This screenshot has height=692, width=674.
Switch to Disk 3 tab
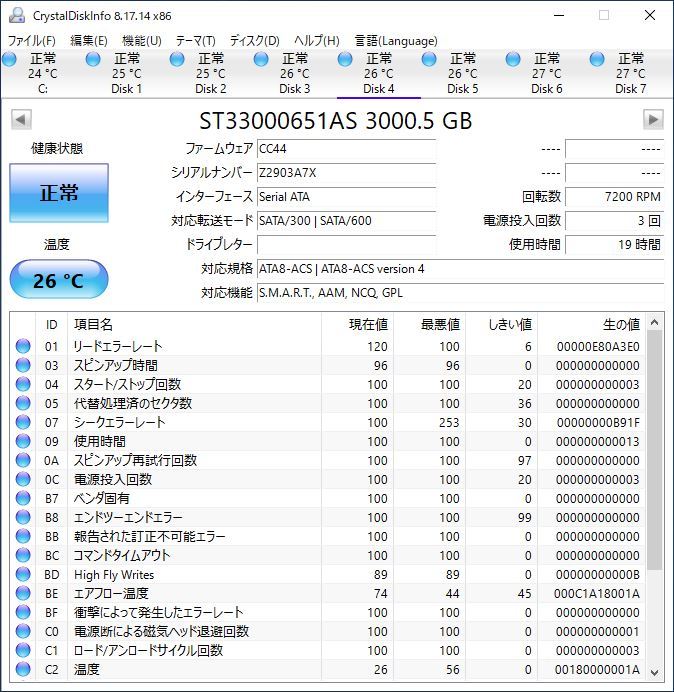click(294, 73)
